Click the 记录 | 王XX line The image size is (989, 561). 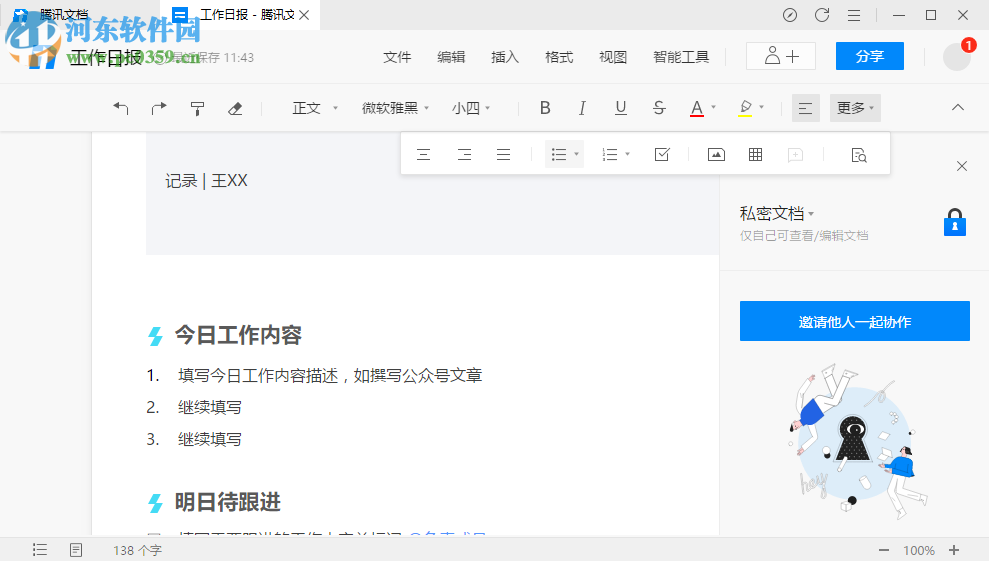206,181
